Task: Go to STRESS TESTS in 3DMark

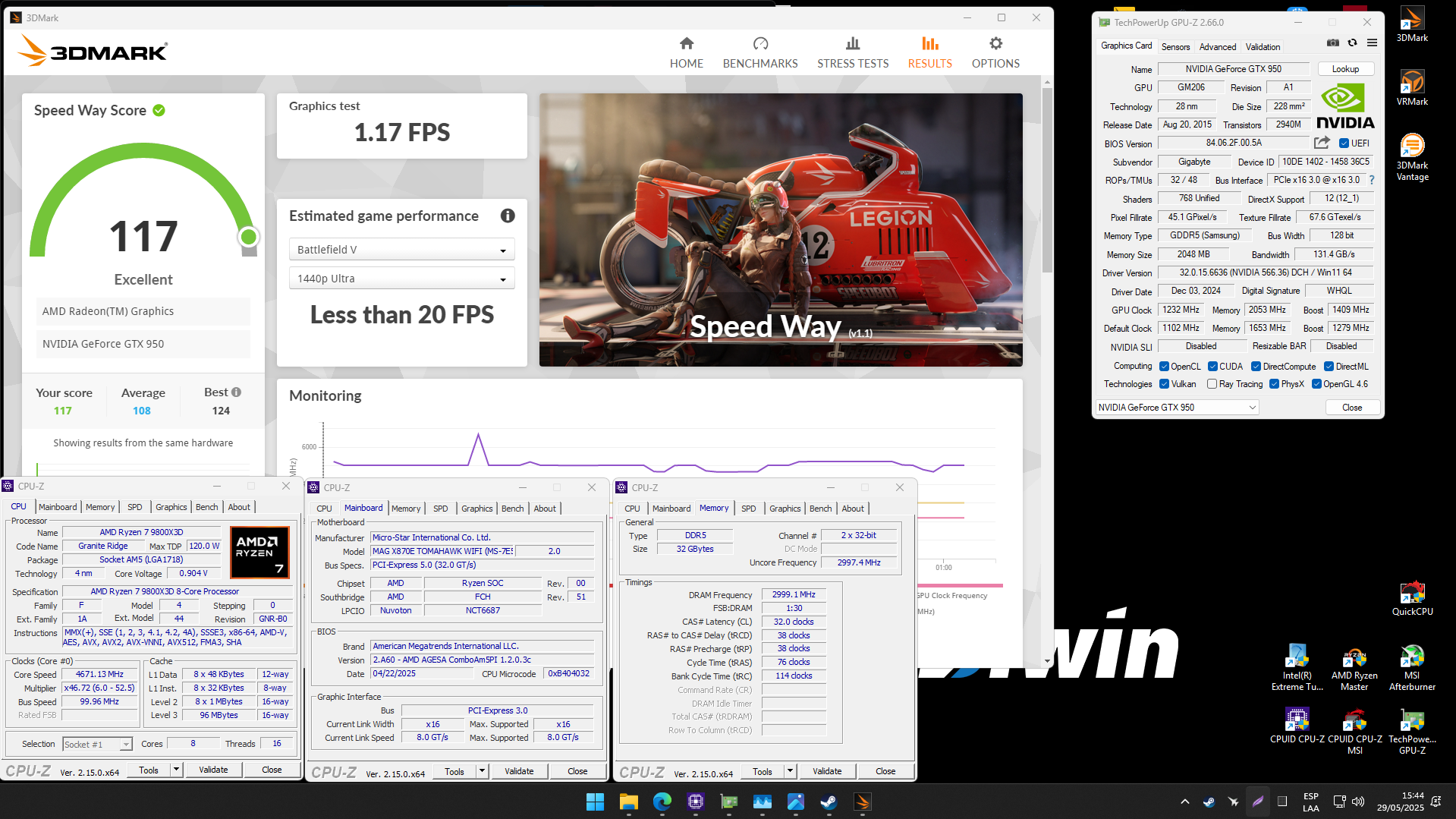Action: 853,52
